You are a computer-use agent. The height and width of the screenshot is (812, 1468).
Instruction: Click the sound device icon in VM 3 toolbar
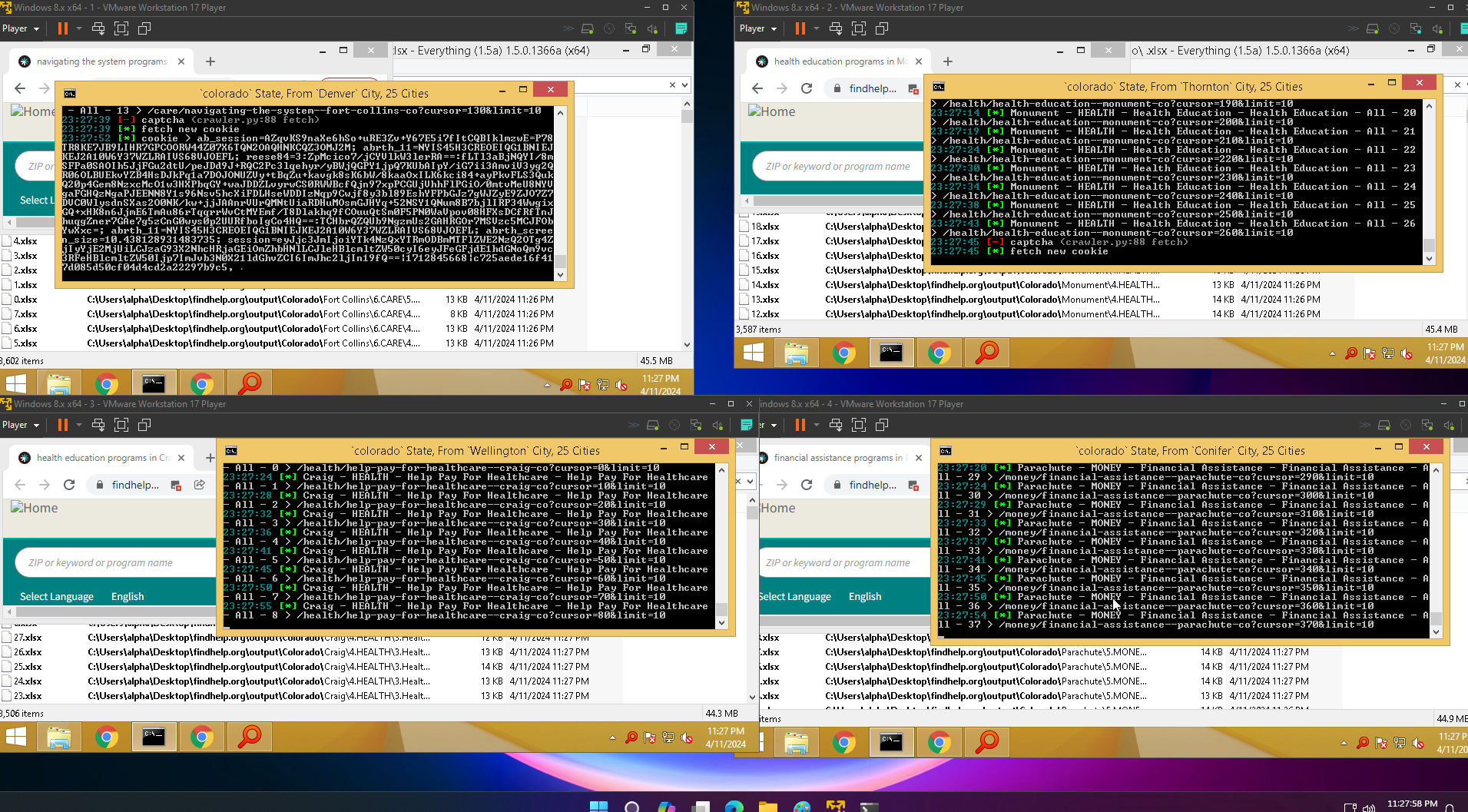[717, 425]
